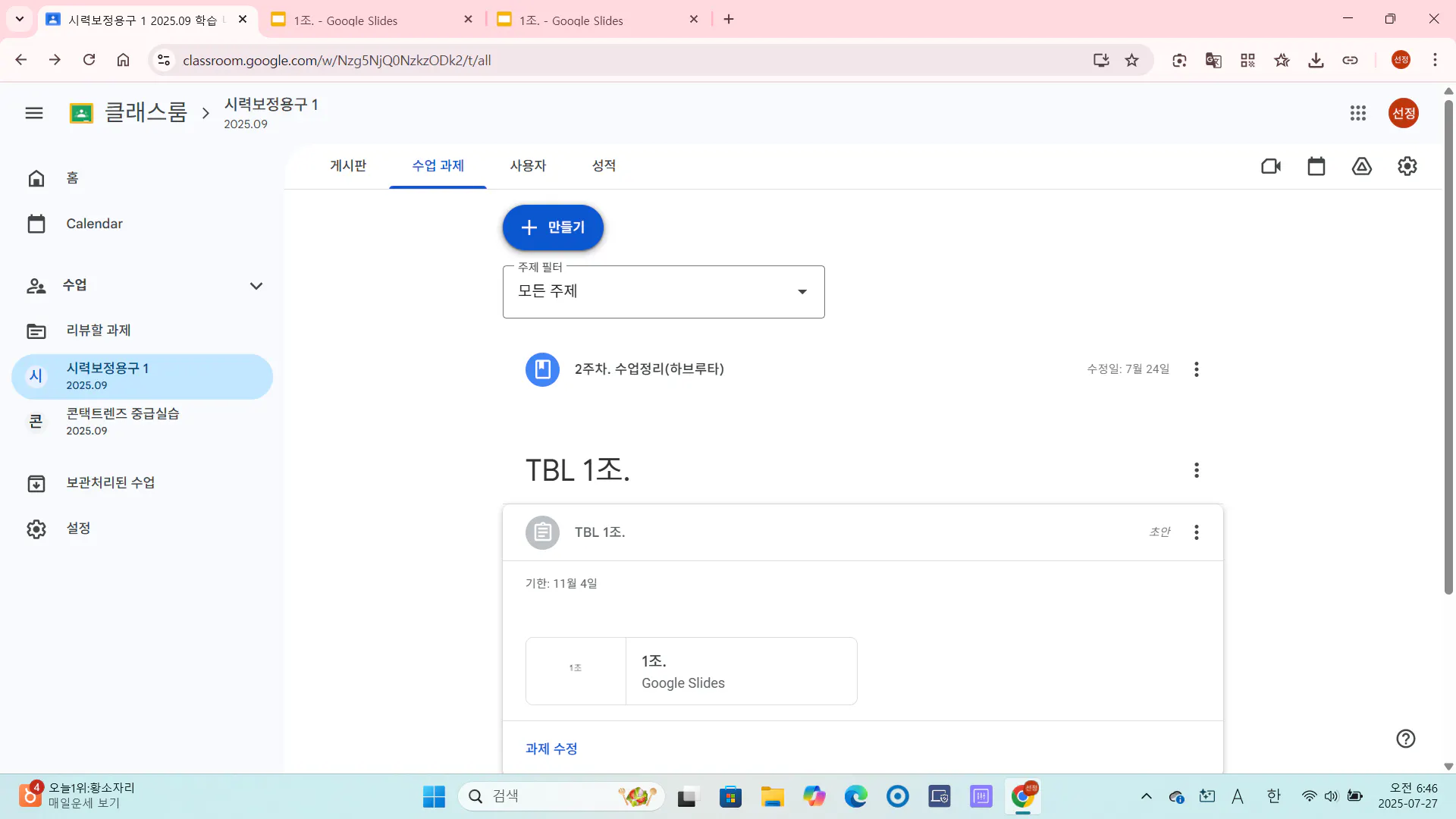Open help via the question mark icon
The height and width of the screenshot is (819, 1456).
click(1405, 738)
